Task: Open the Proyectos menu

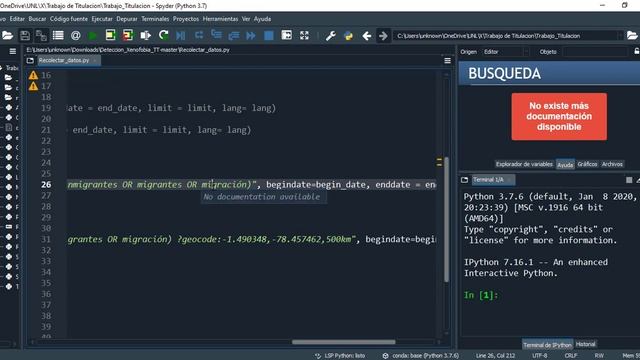Action: click(186, 19)
